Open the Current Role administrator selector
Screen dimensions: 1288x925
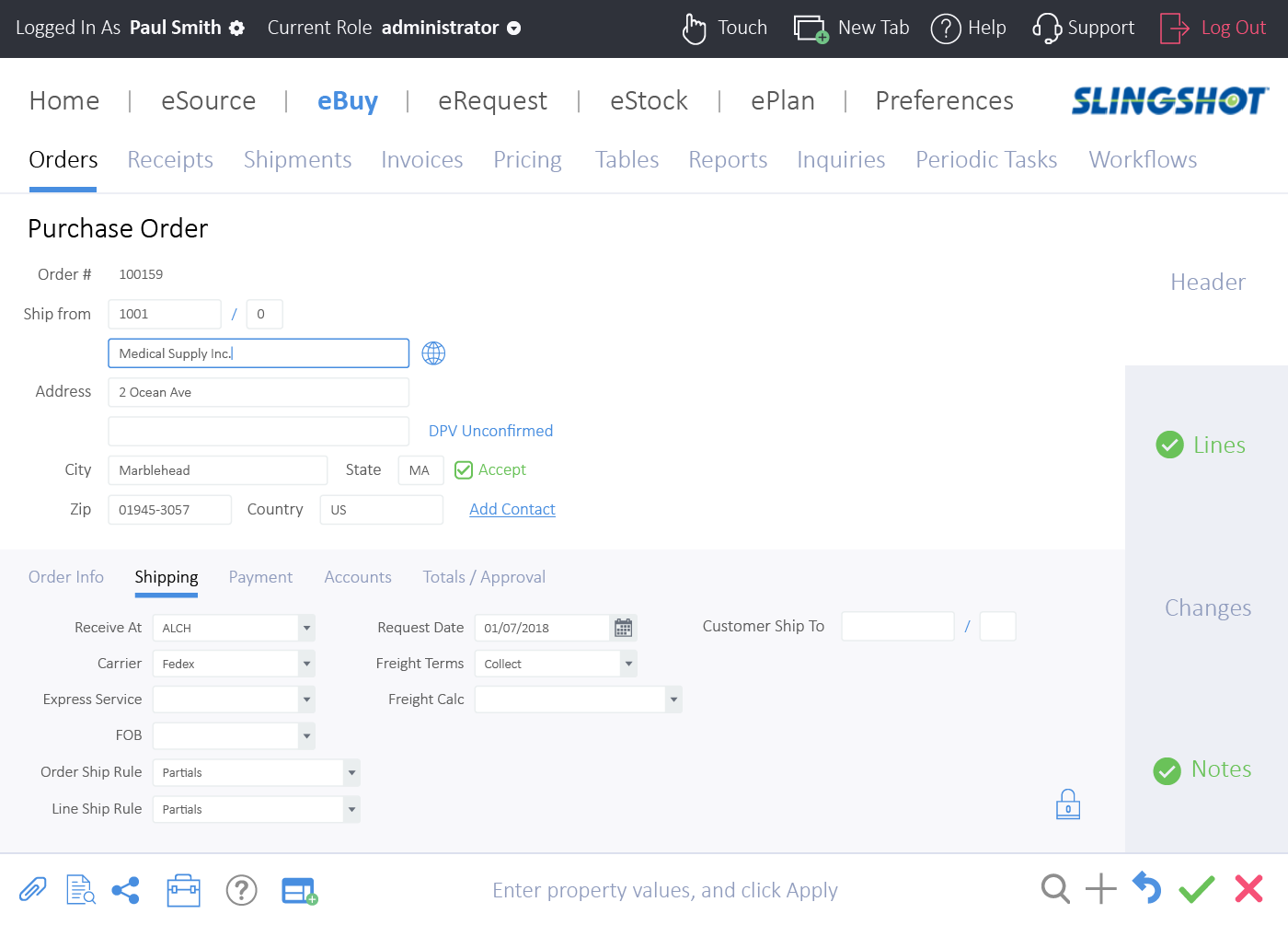[x=514, y=29]
